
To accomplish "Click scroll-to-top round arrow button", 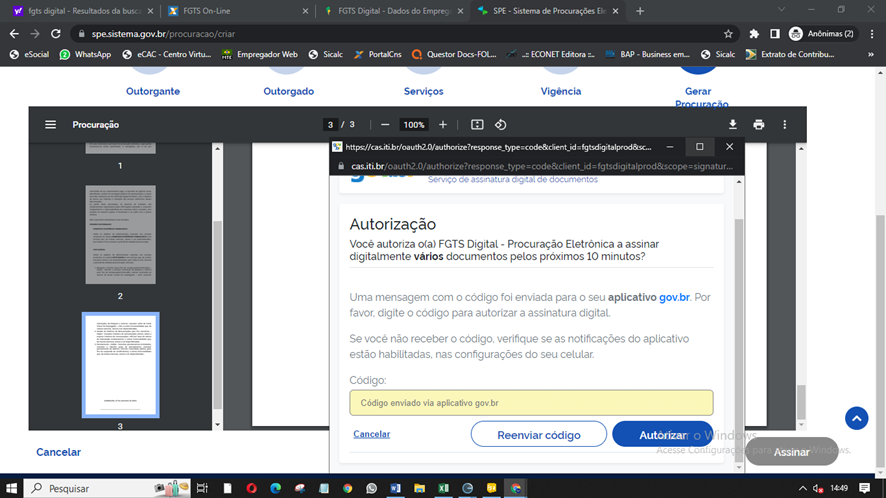I will [x=856, y=418].
